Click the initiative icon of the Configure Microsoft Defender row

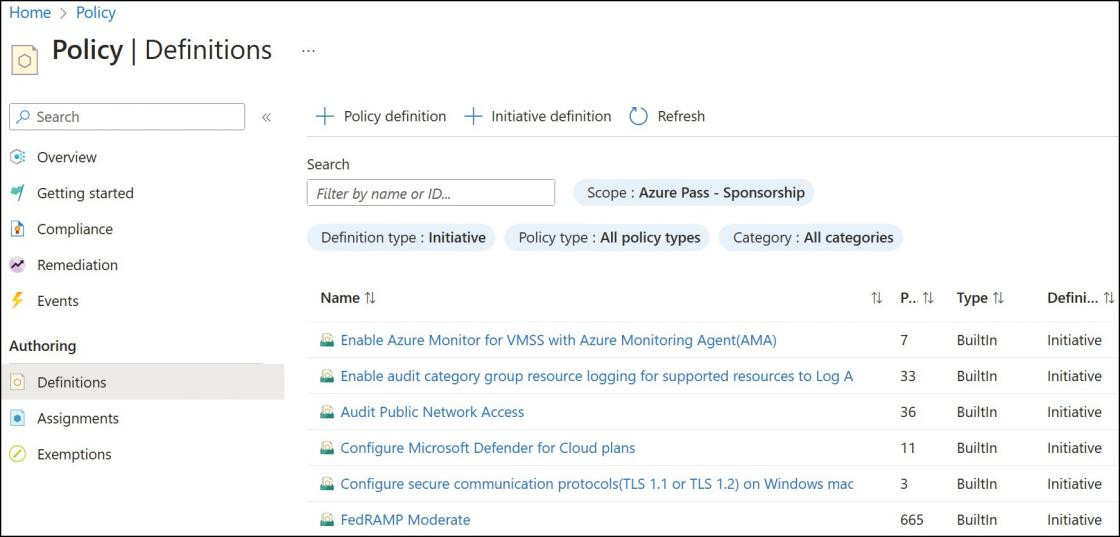[327, 448]
